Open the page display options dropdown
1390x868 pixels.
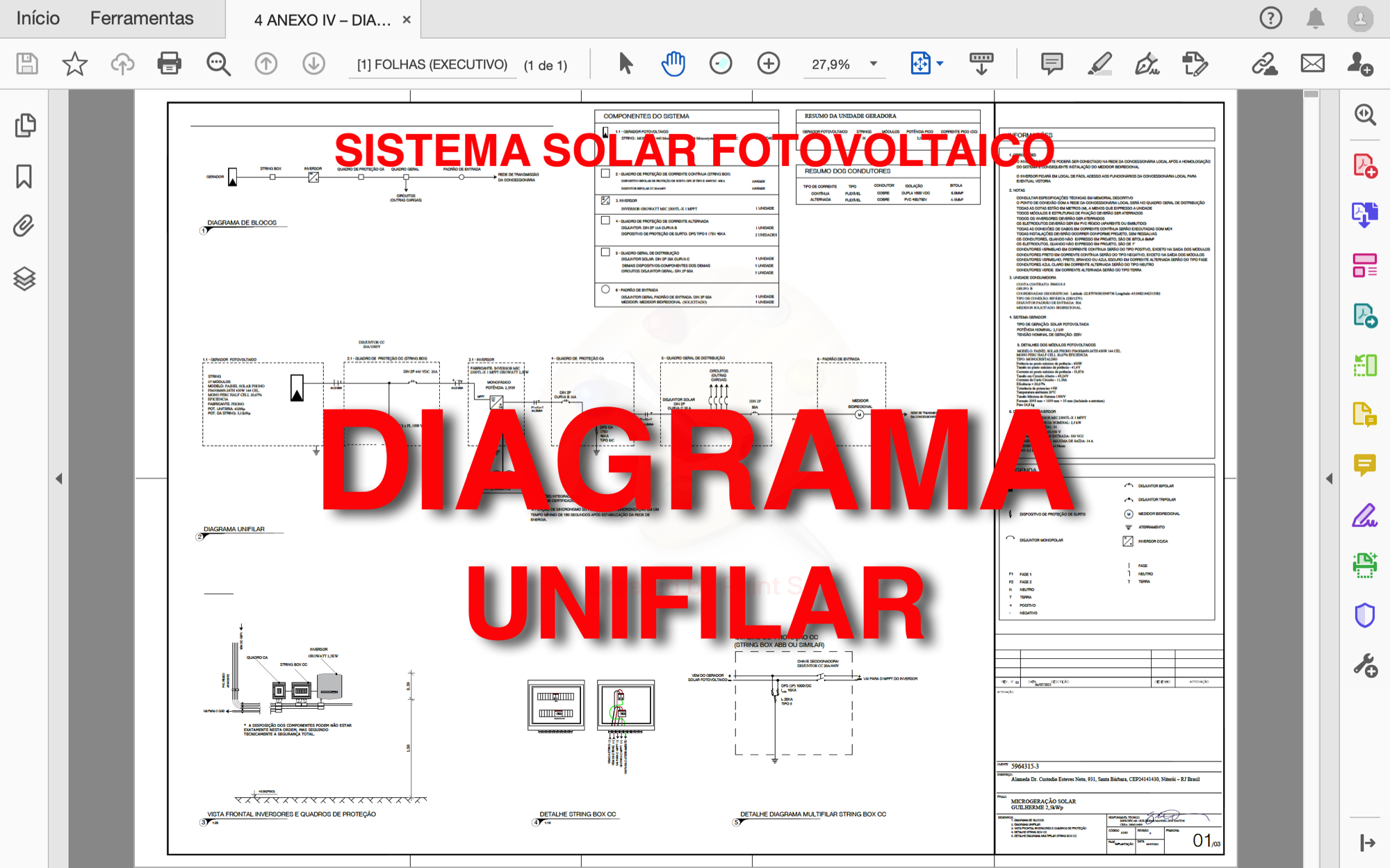(940, 63)
